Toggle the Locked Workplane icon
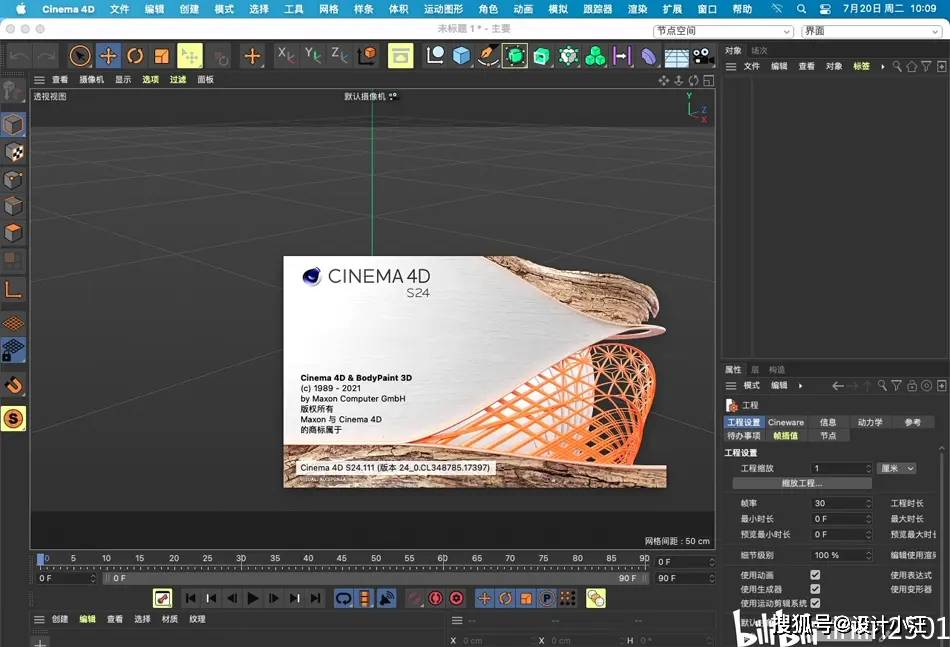The image size is (950, 647). [13, 351]
